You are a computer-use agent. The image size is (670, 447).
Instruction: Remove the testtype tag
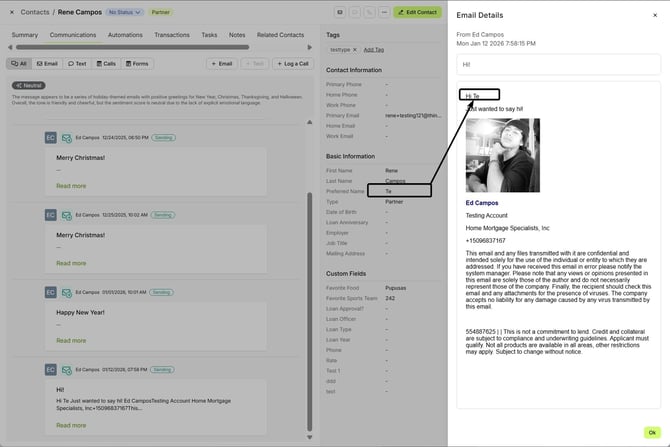click(354, 49)
